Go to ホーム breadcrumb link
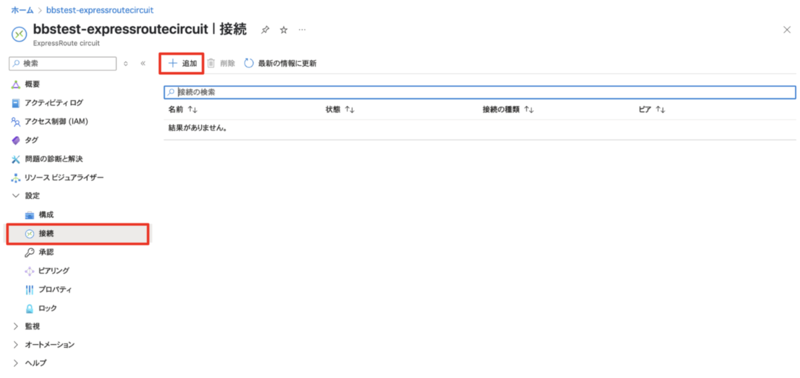The height and width of the screenshot is (378, 800). pos(22,10)
